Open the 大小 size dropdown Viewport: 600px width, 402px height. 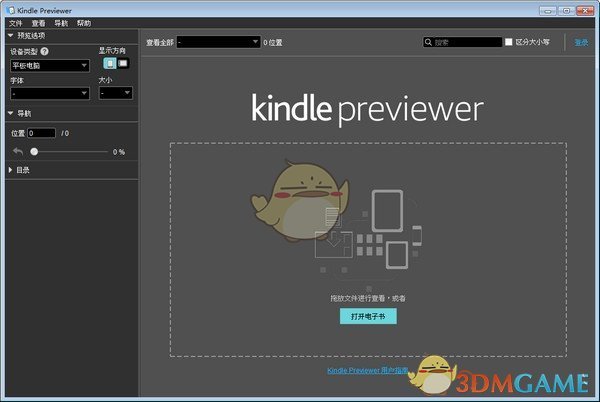[x=116, y=93]
